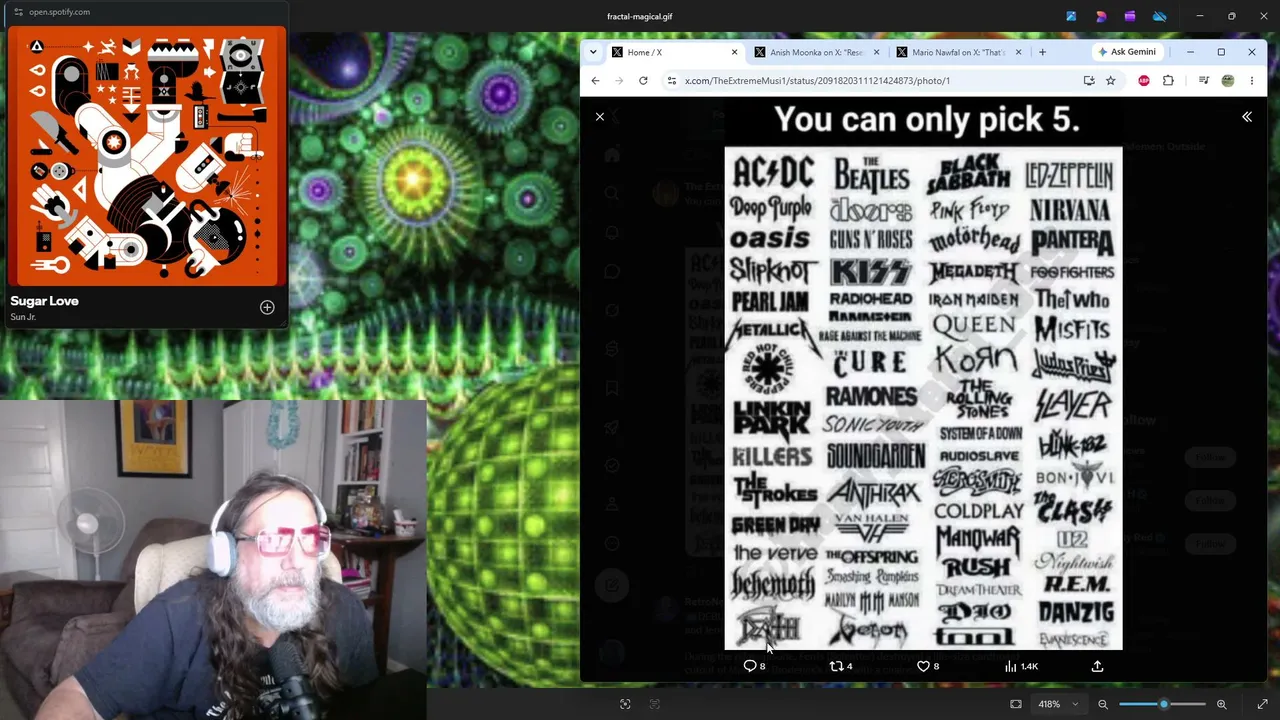Click the Sugar Love album artwork
The height and width of the screenshot is (720, 1280).
coord(147,156)
